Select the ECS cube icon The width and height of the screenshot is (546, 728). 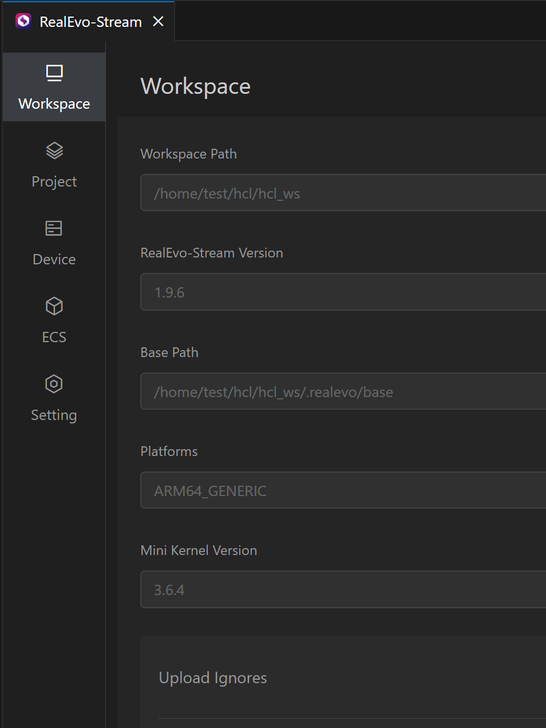coord(54,306)
